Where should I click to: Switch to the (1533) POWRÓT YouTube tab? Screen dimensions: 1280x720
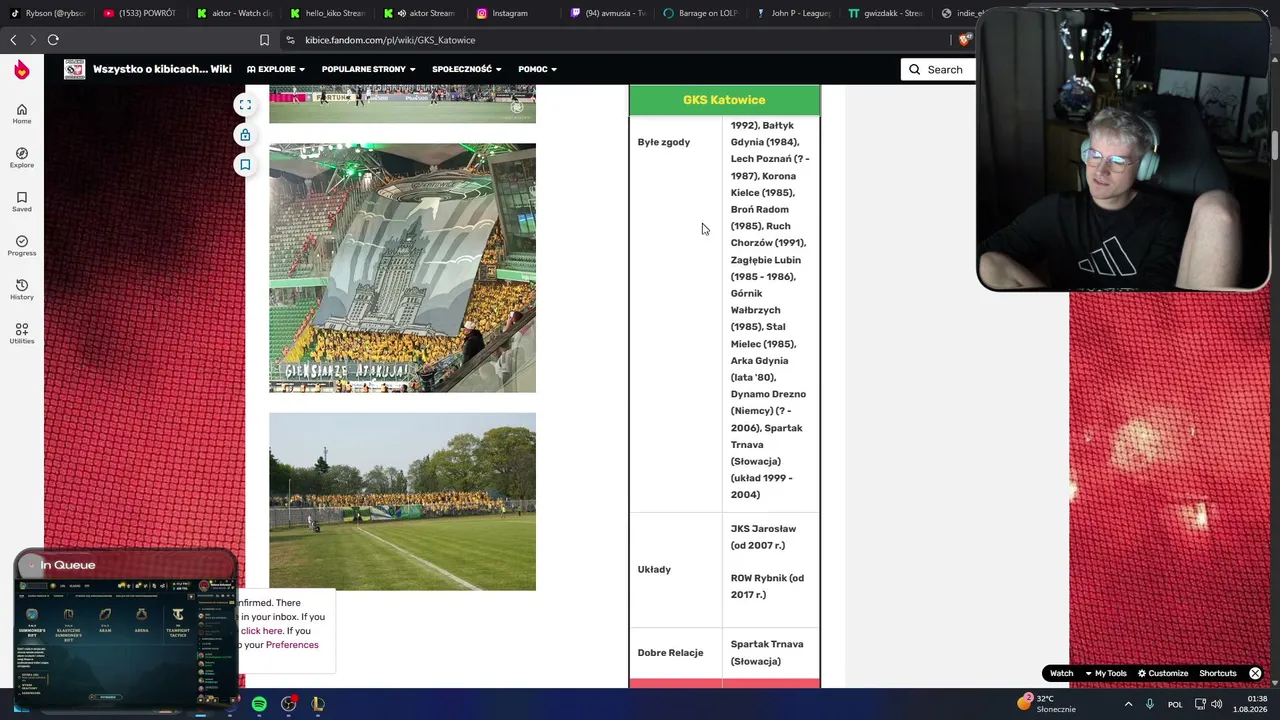click(x=139, y=13)
